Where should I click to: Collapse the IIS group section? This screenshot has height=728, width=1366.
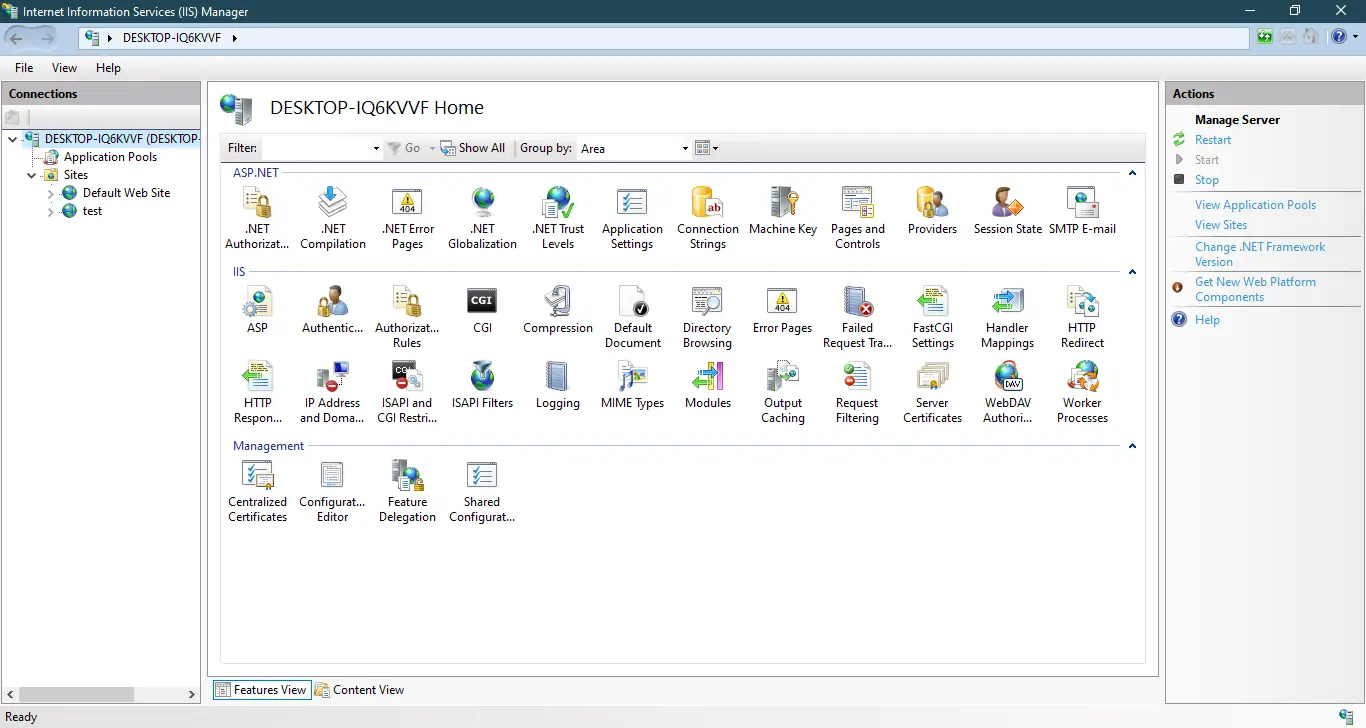(x=1132, y=272)
